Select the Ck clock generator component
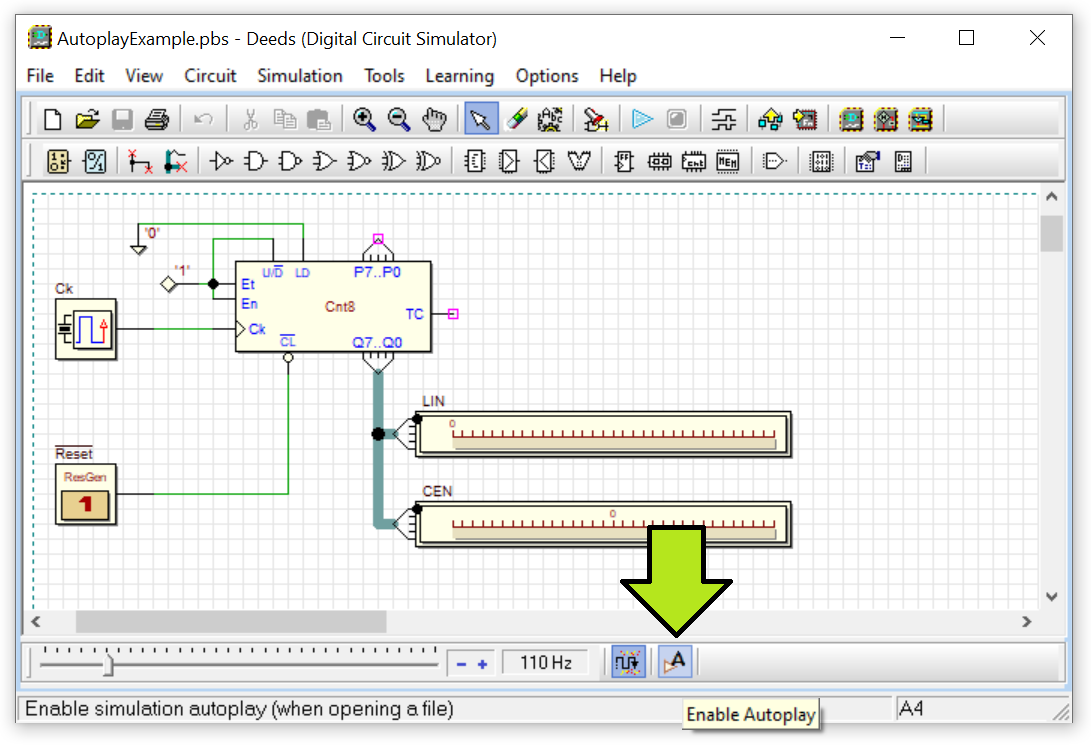 [86, 329]
